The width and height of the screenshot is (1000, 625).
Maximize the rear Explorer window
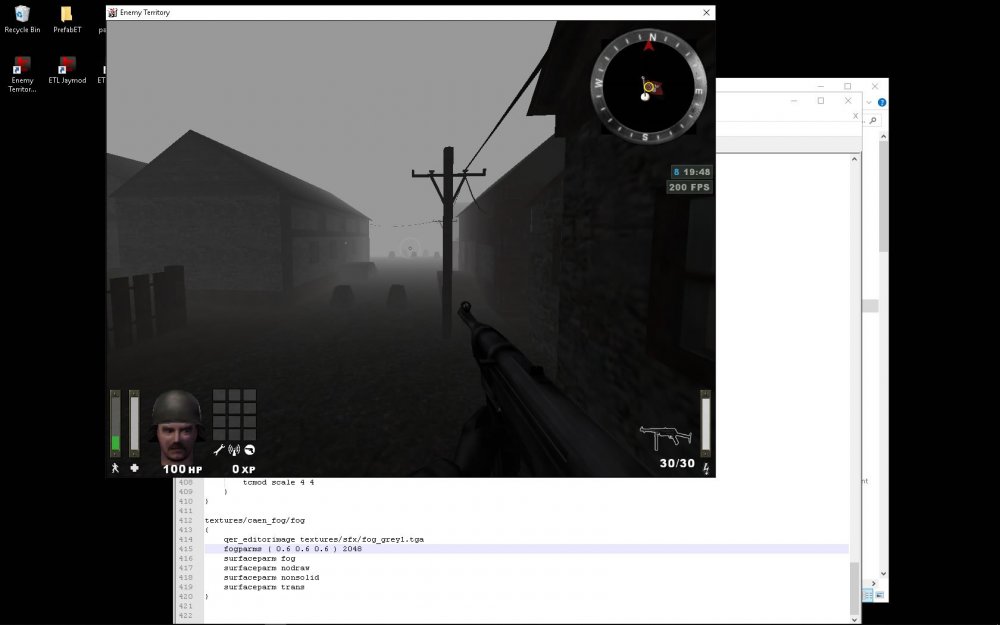[x=848, y=86]
